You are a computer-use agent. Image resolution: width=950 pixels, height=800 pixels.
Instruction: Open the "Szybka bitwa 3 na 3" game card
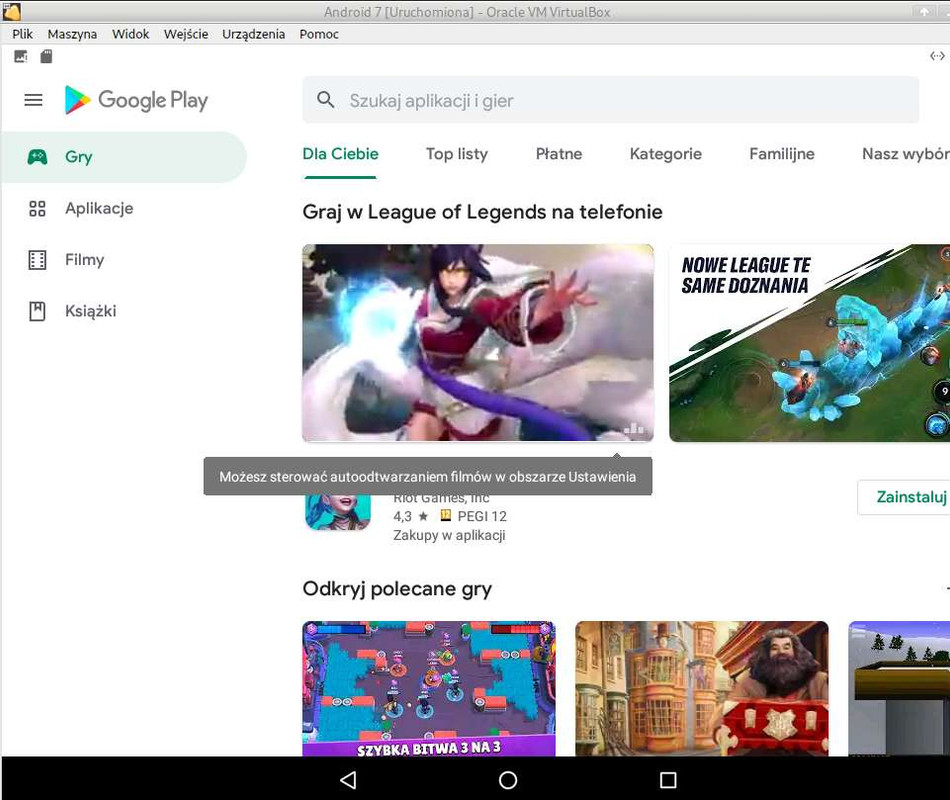coord(429,688)
